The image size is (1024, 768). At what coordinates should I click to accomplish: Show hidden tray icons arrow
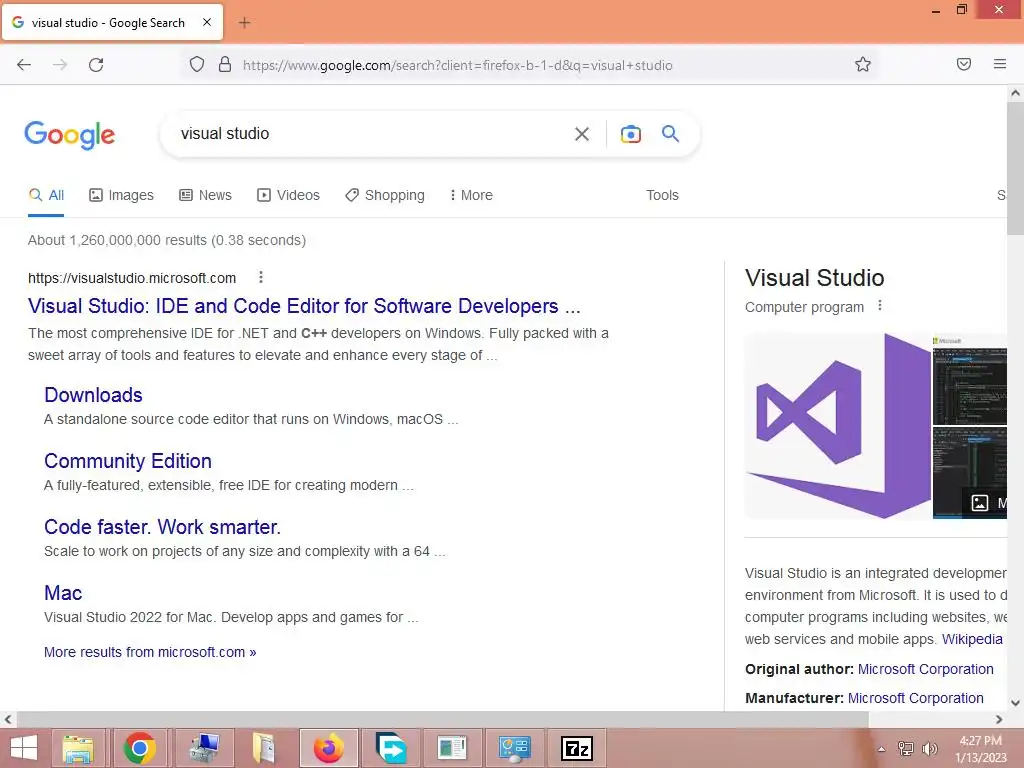tap(882, 749)
